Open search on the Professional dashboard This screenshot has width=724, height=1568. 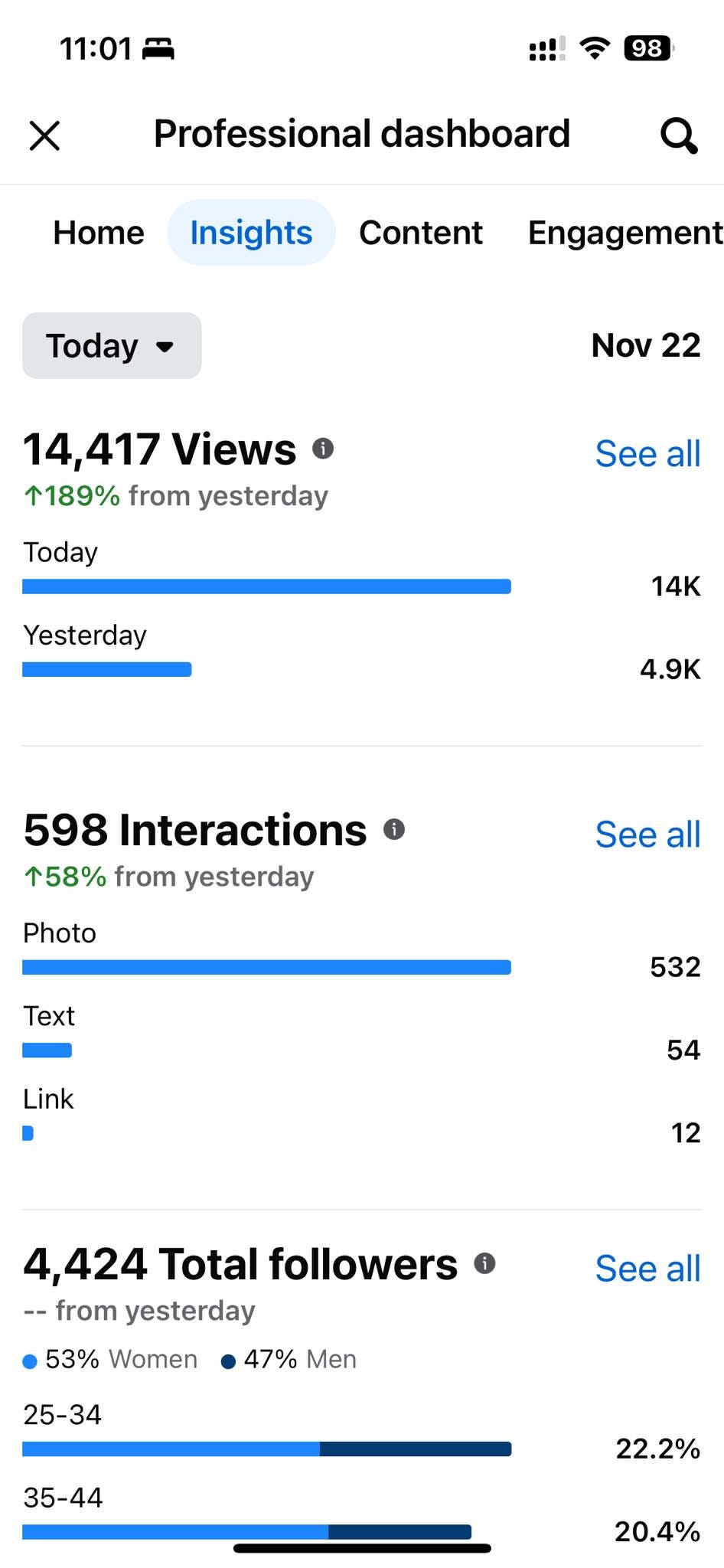677,135
